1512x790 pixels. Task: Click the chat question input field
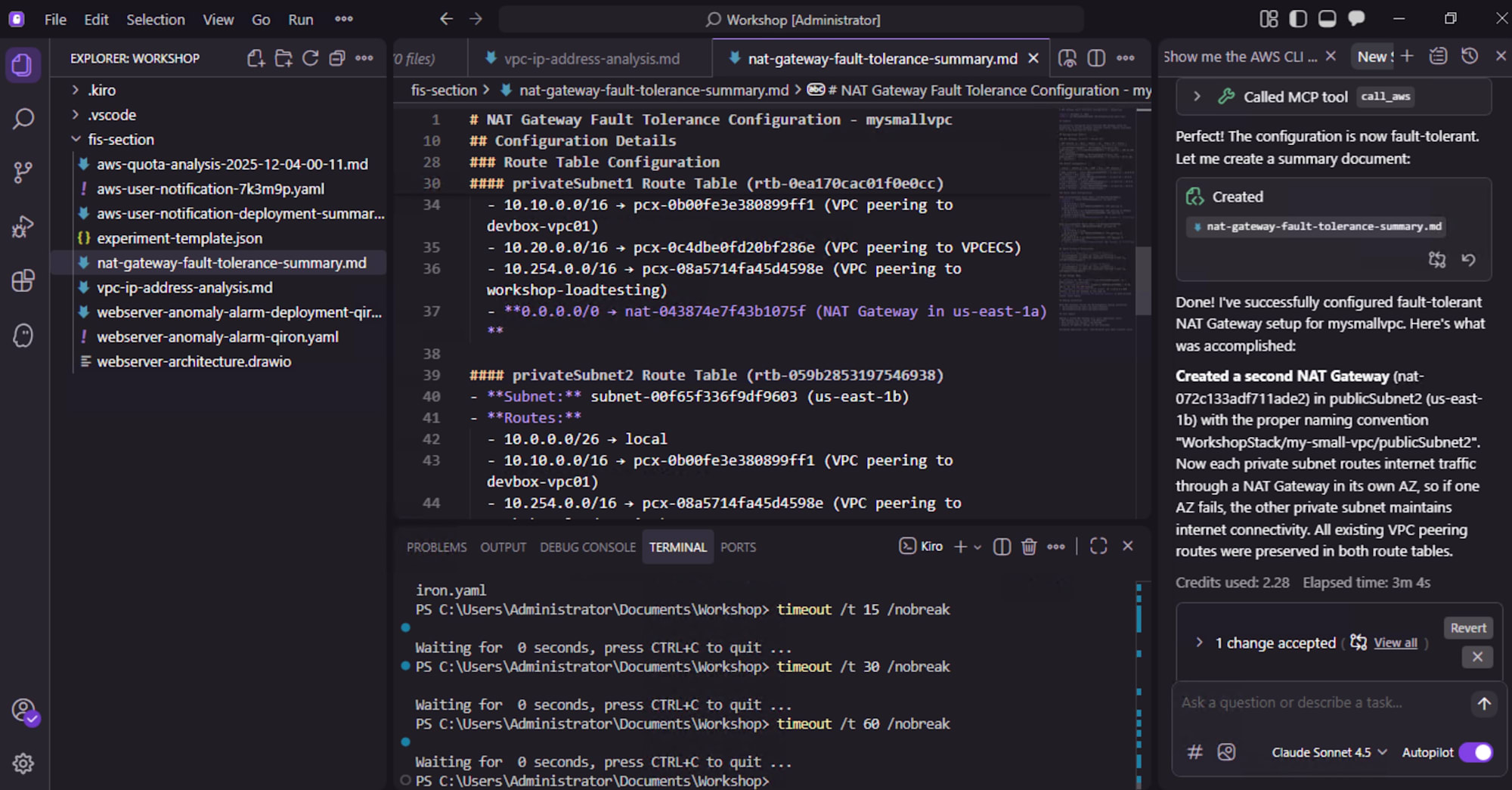1315,702
